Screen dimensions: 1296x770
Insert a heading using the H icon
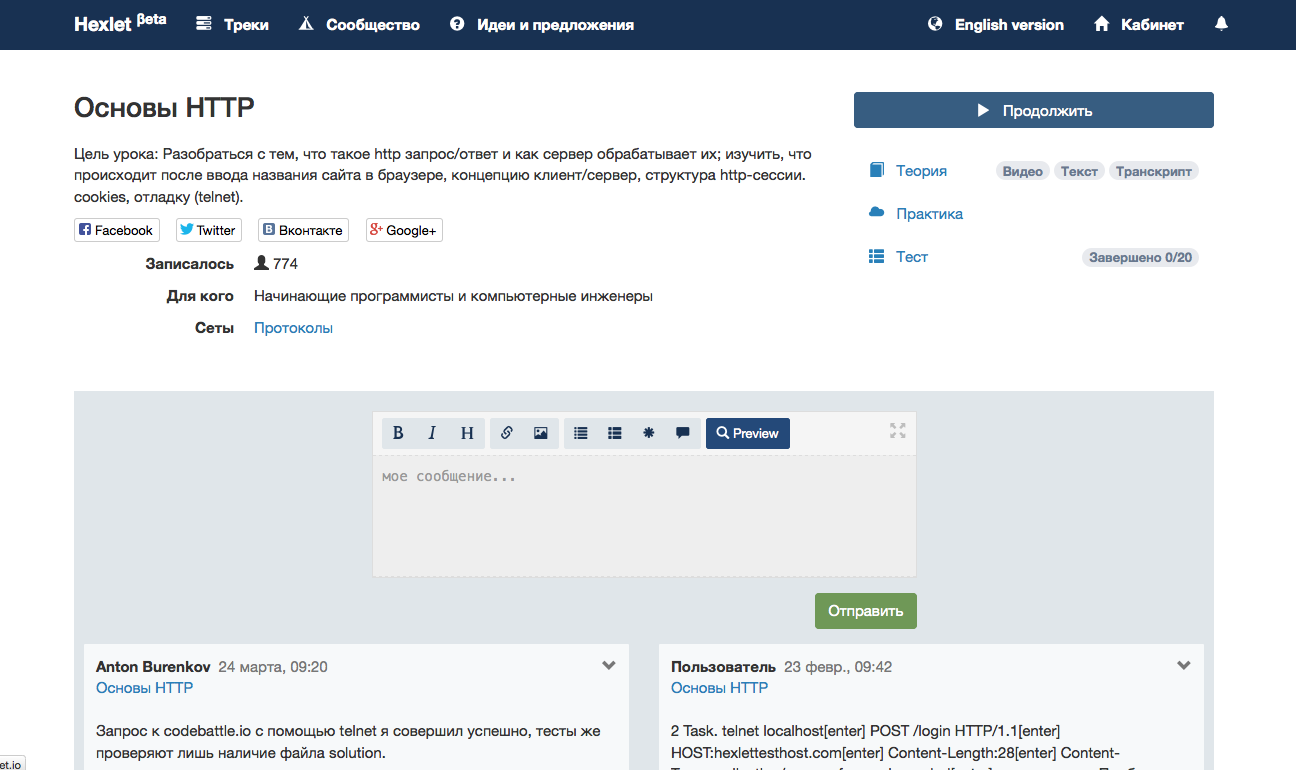click(x=466, y=432)
